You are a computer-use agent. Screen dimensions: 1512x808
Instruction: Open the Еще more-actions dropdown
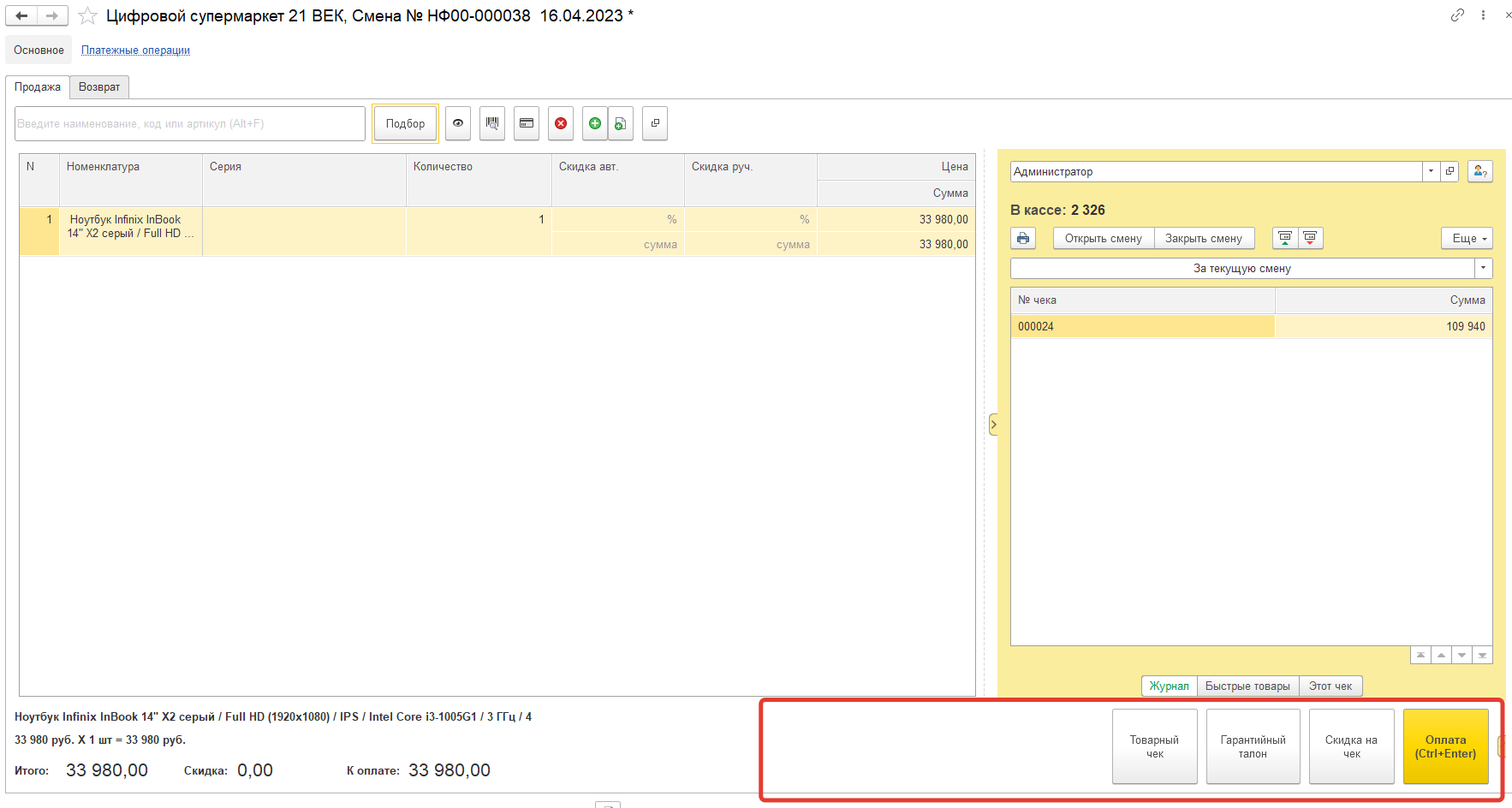(1467, 238)
